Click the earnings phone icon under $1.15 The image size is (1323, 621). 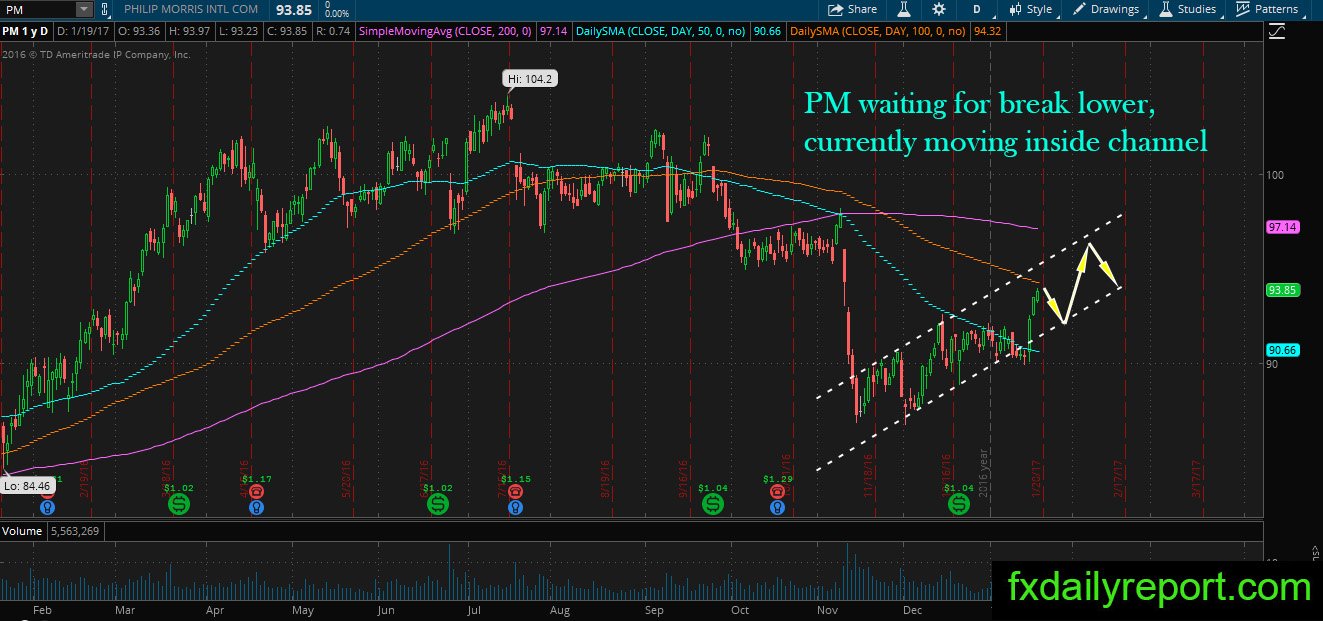514,492
